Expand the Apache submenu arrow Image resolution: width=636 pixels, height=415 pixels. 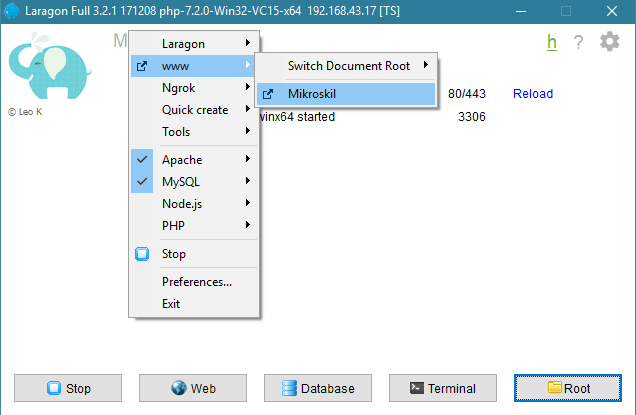pos(247,159)
